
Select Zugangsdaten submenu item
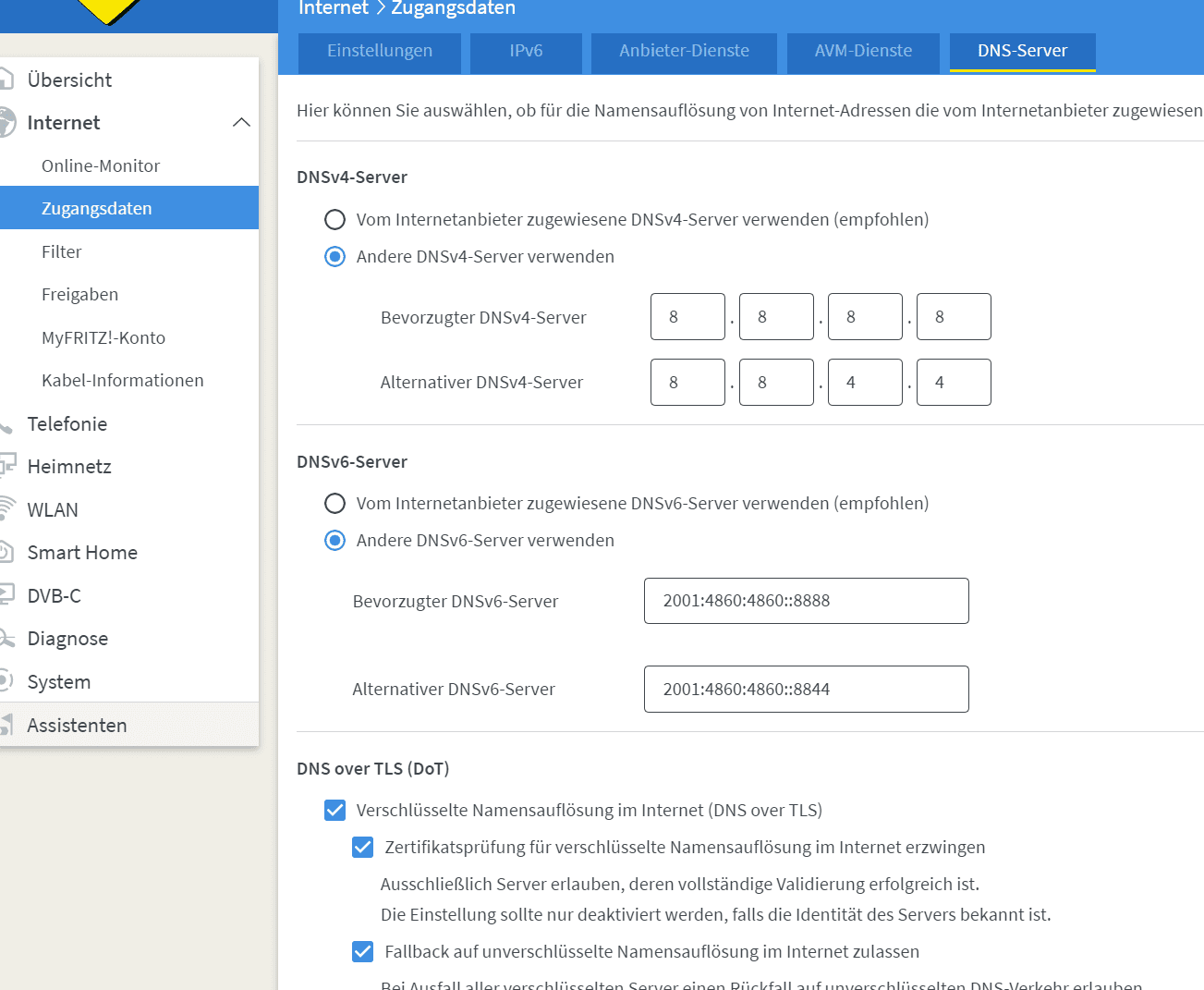(x=129, y=208)
